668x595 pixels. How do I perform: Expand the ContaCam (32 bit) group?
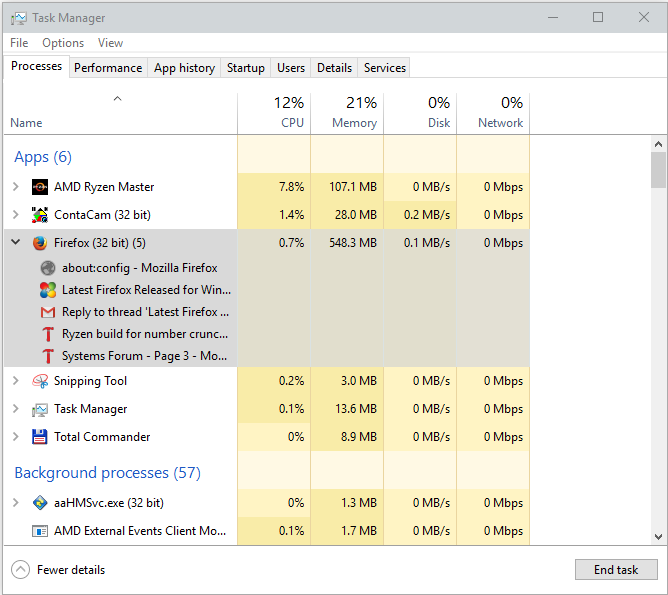pyautogui.click(x=16, y=215)
